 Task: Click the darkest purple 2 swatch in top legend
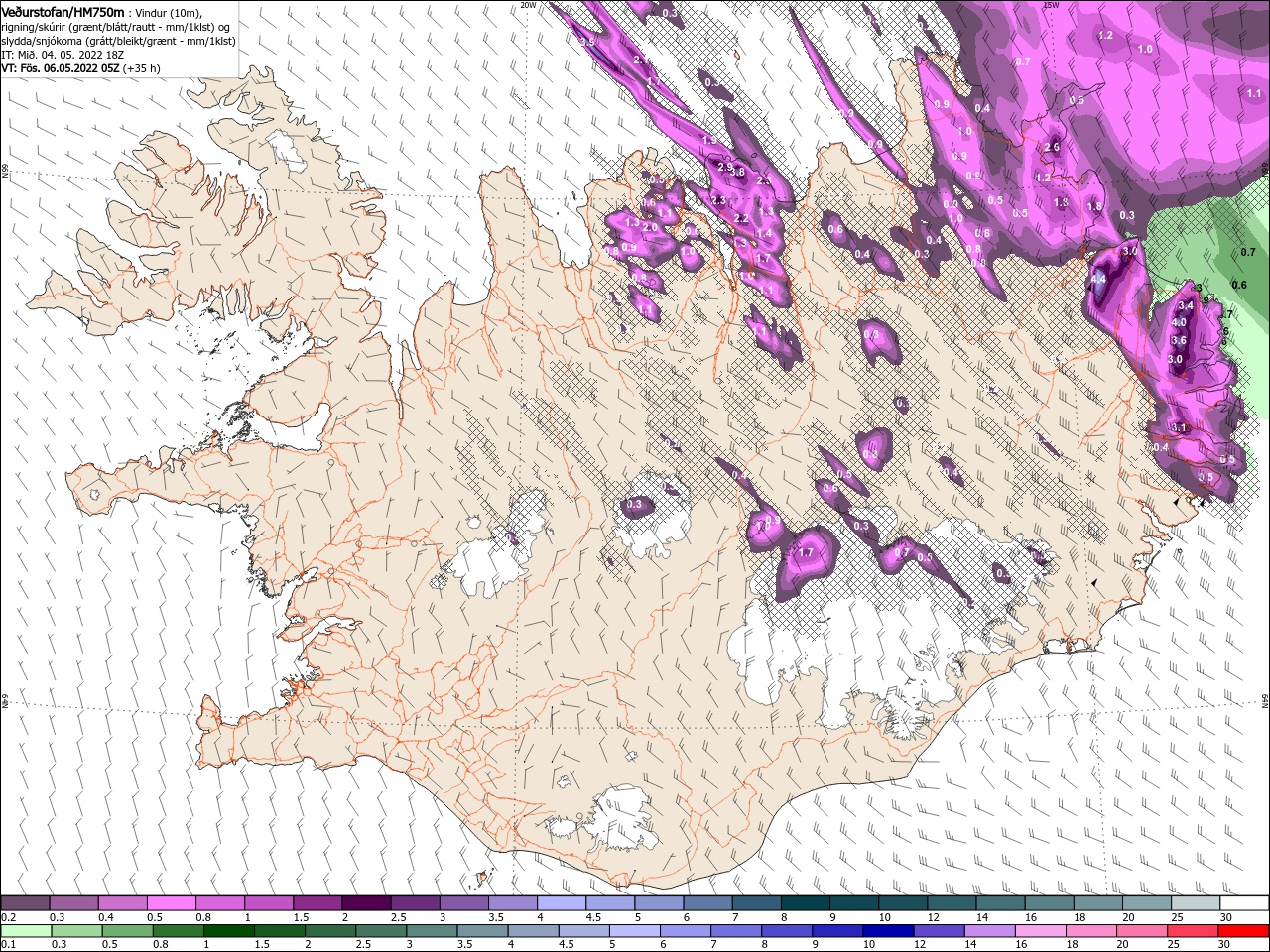(366, 902)
